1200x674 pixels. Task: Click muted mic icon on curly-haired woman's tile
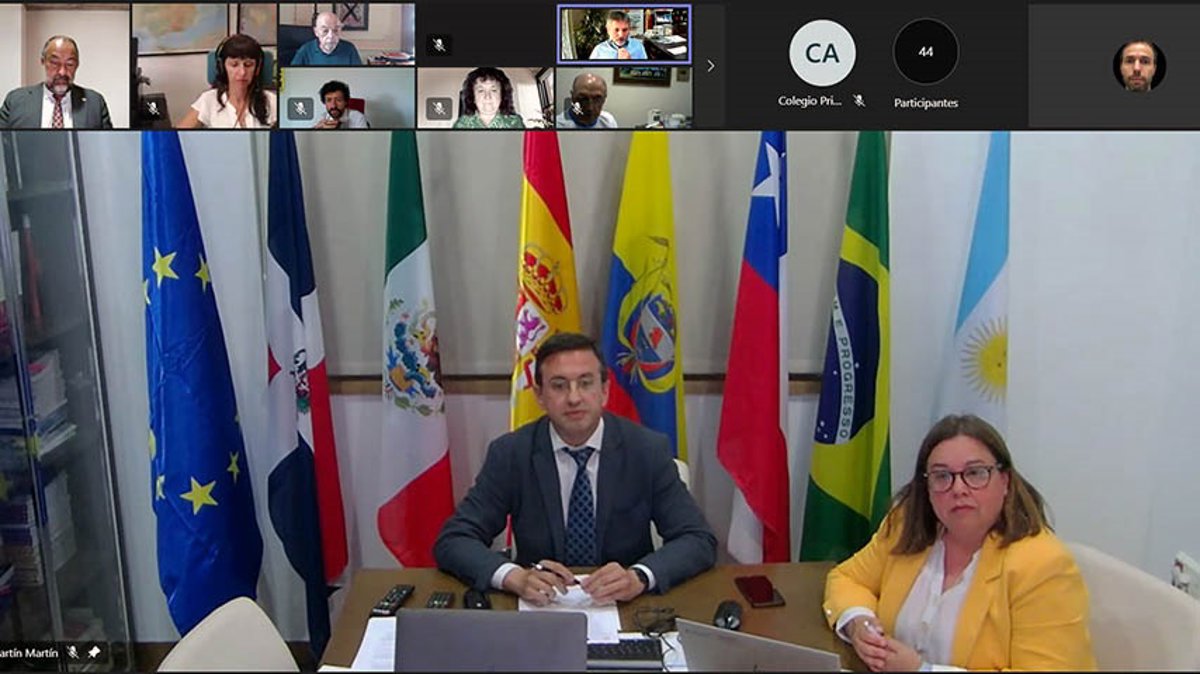click(x=438, y=107)
